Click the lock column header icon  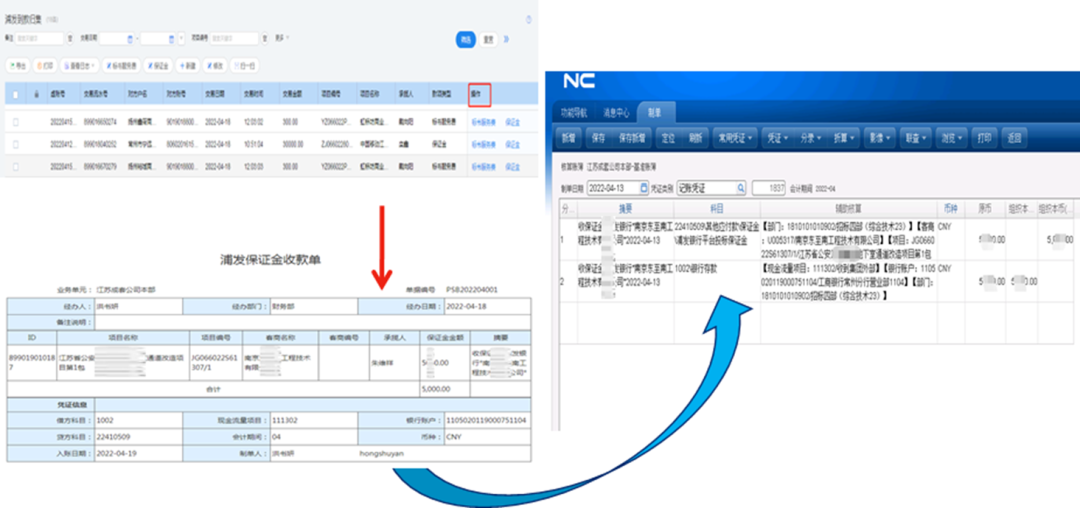33,94
